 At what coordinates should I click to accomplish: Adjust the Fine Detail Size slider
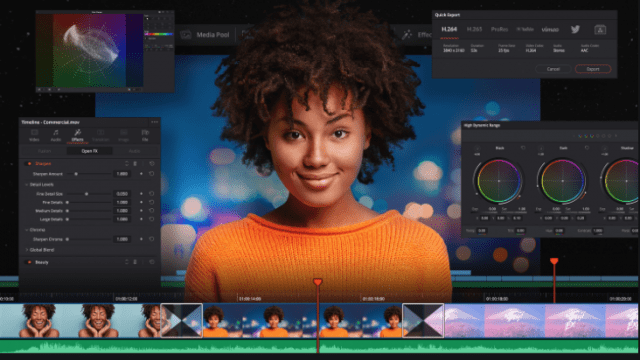pyautogui.click(x=89, y=194)
